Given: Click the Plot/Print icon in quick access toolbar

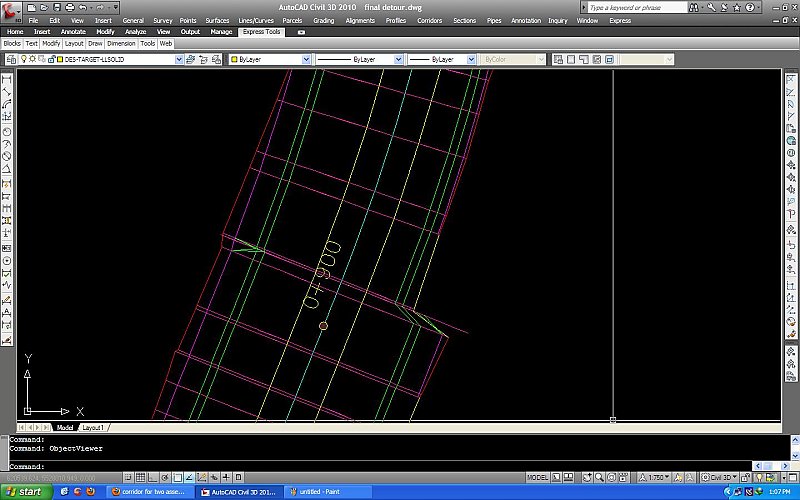Looking at the screenshot, I should coord(69,8).
